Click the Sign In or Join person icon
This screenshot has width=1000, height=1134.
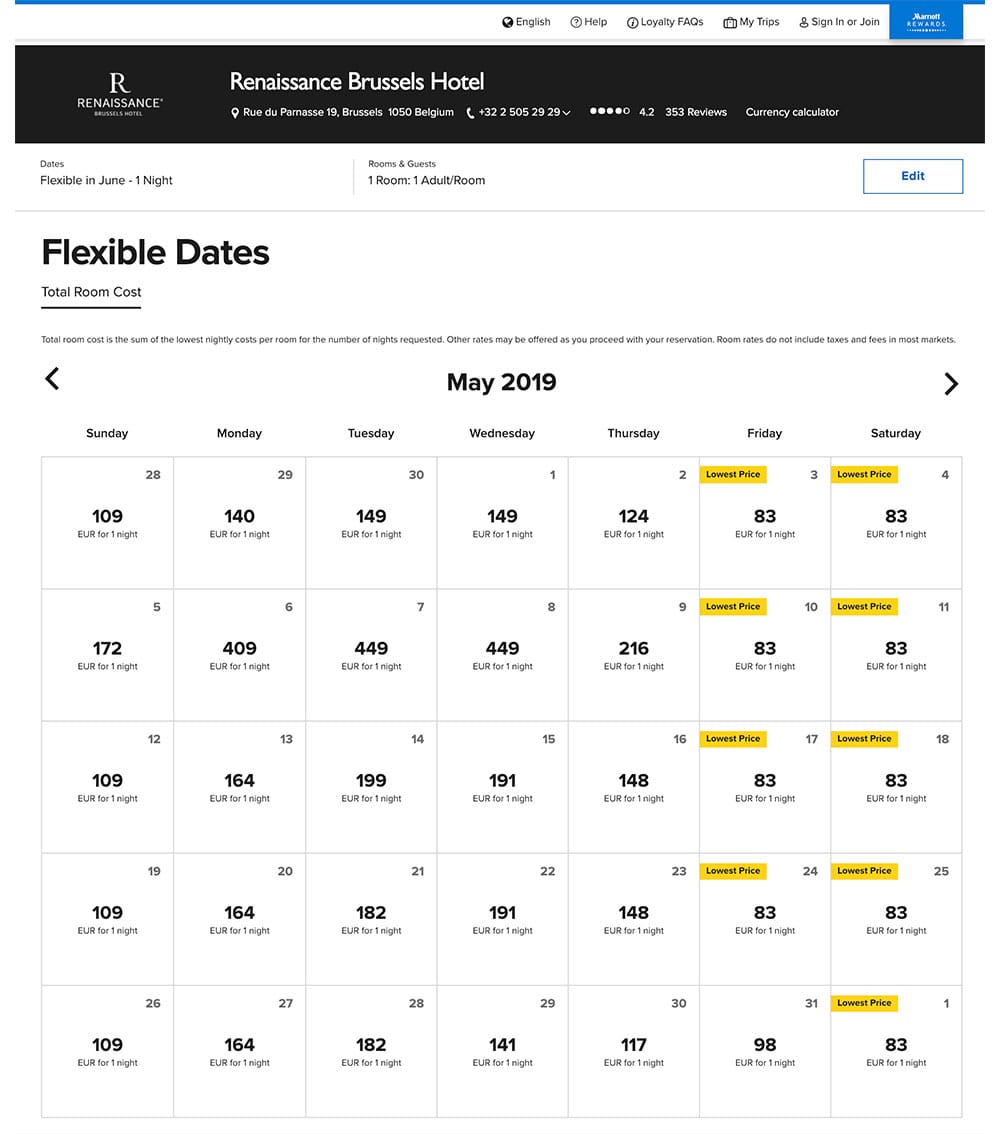click(x=803, y=22)
